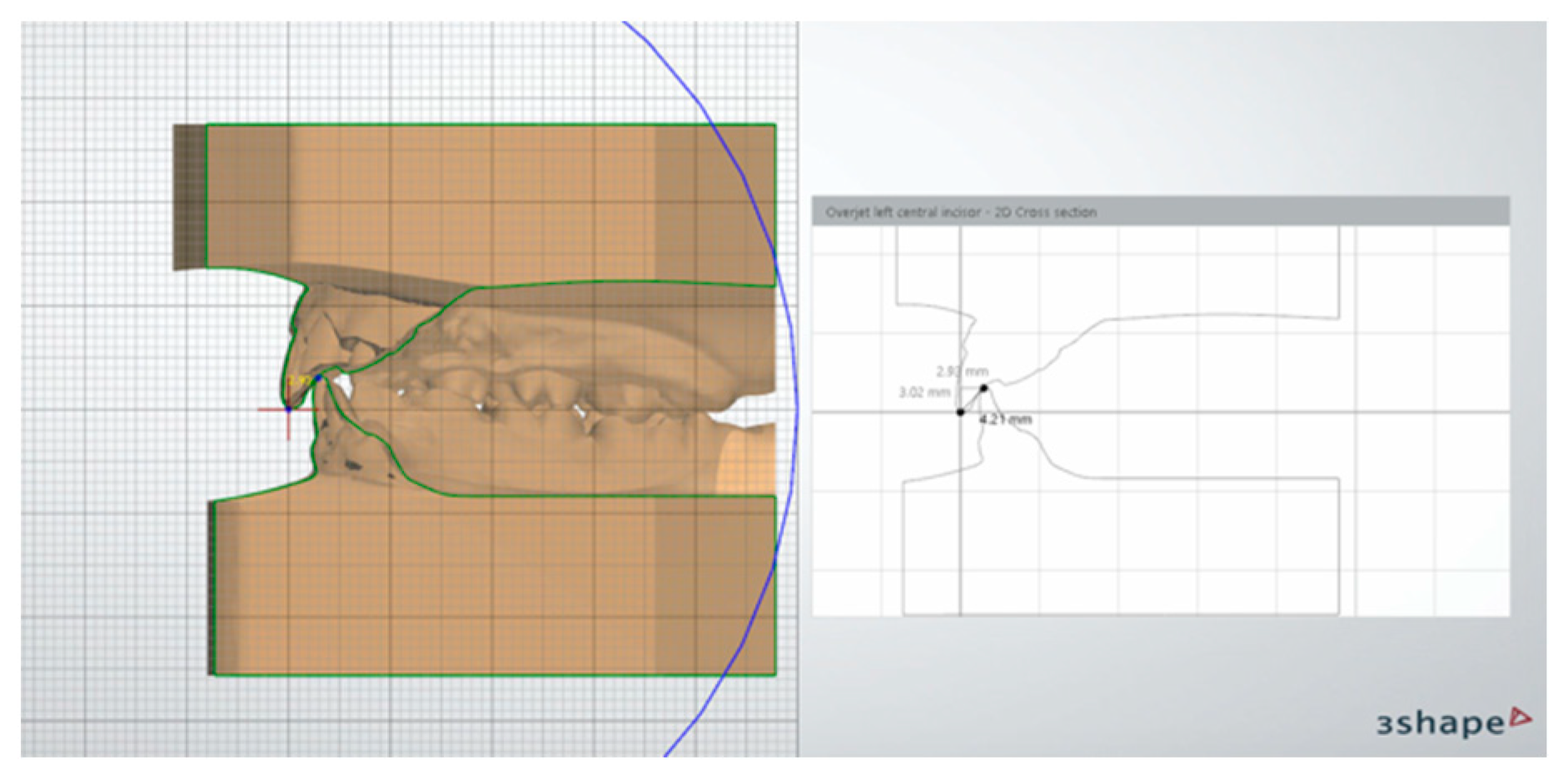Click the 2D Cross section panel title bar

click(1160, 211)
